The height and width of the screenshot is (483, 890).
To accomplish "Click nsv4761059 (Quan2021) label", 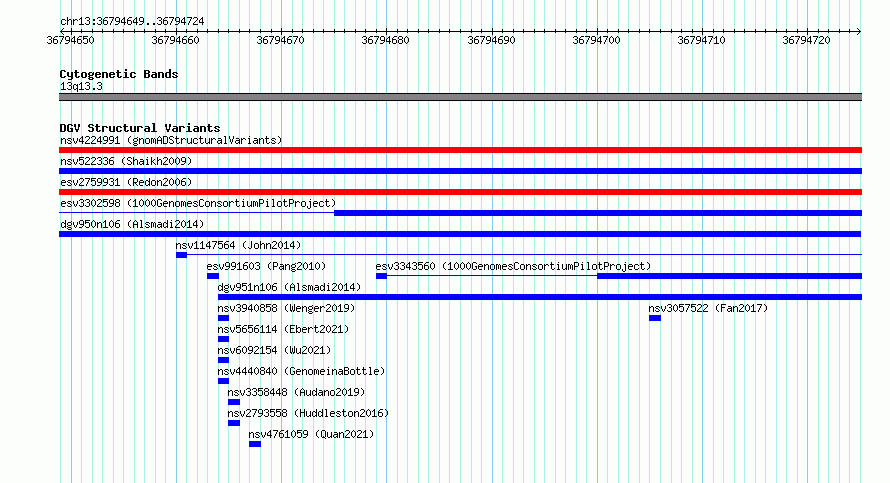I will pyautogui.click(x=311, y=434).
